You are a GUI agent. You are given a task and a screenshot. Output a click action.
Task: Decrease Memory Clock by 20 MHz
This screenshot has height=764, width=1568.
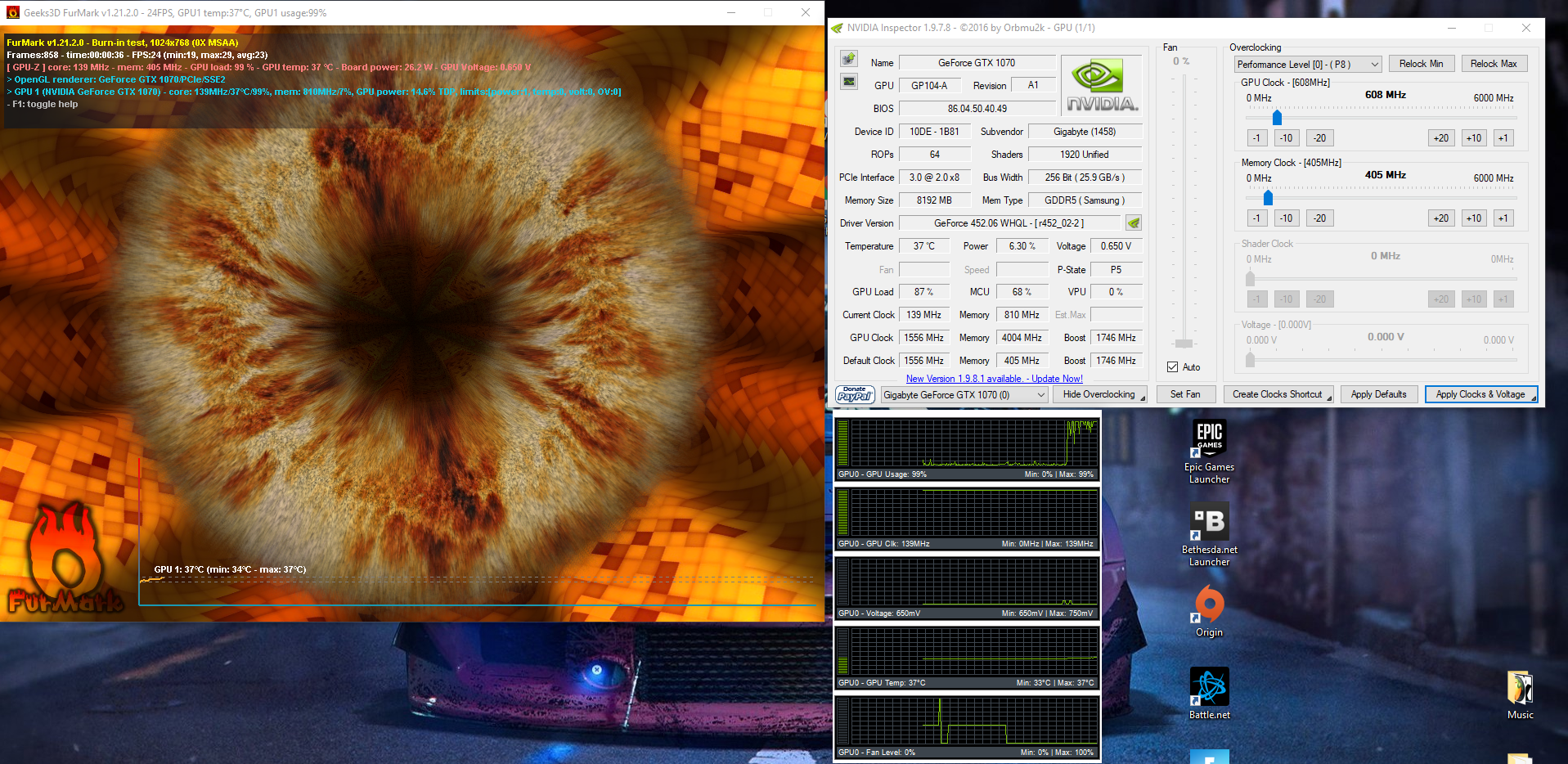pos(1319,218)
